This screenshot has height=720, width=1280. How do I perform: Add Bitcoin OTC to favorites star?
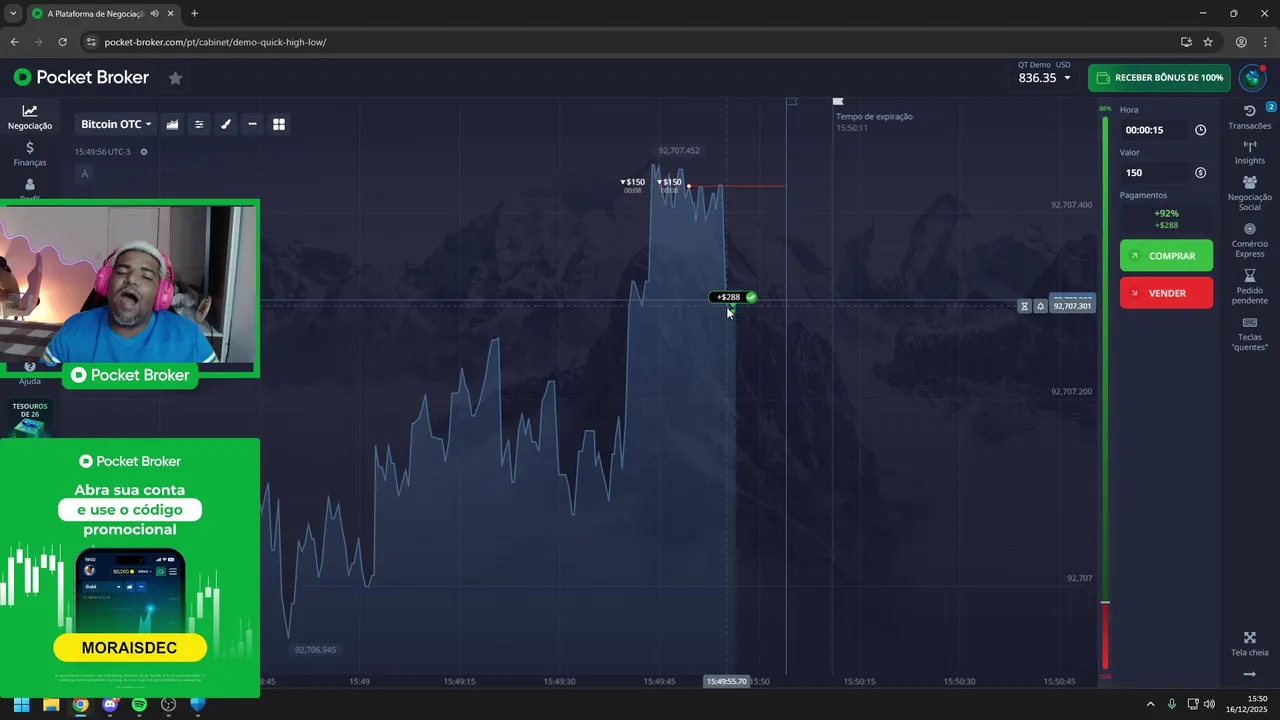pyautogui.click(x=175, y=78)
